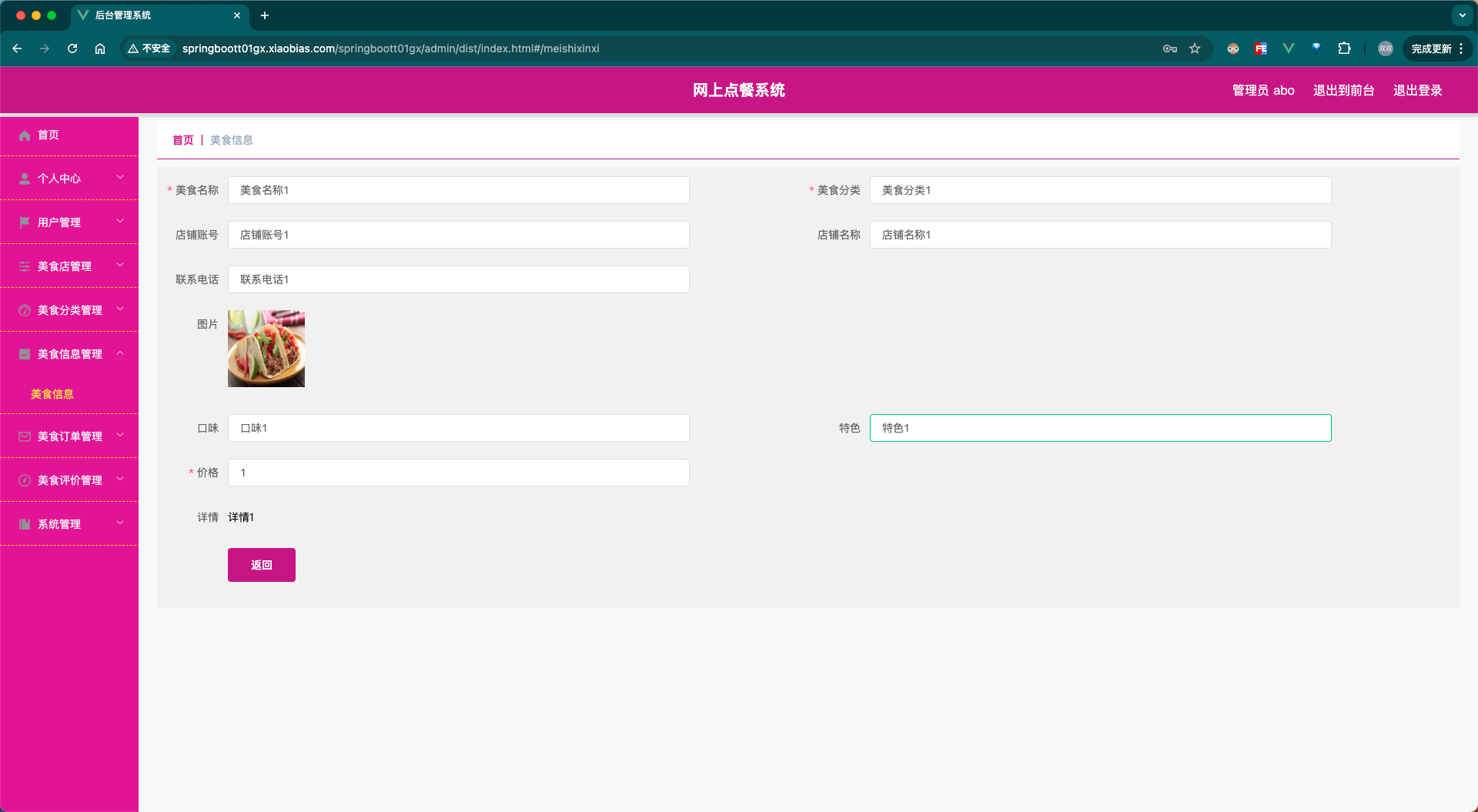Click the 美食名称 input field
The image size is (1478, 812).
(x=459, y=190)
